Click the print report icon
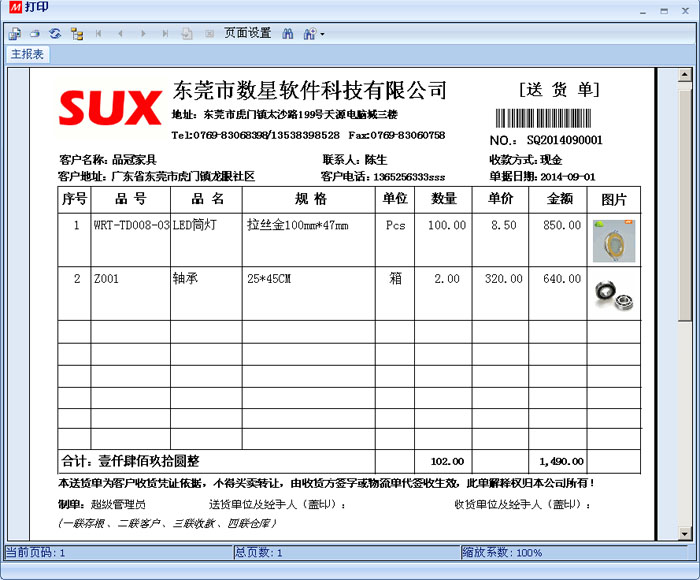700x580 pixels. [x=35, y=33]
